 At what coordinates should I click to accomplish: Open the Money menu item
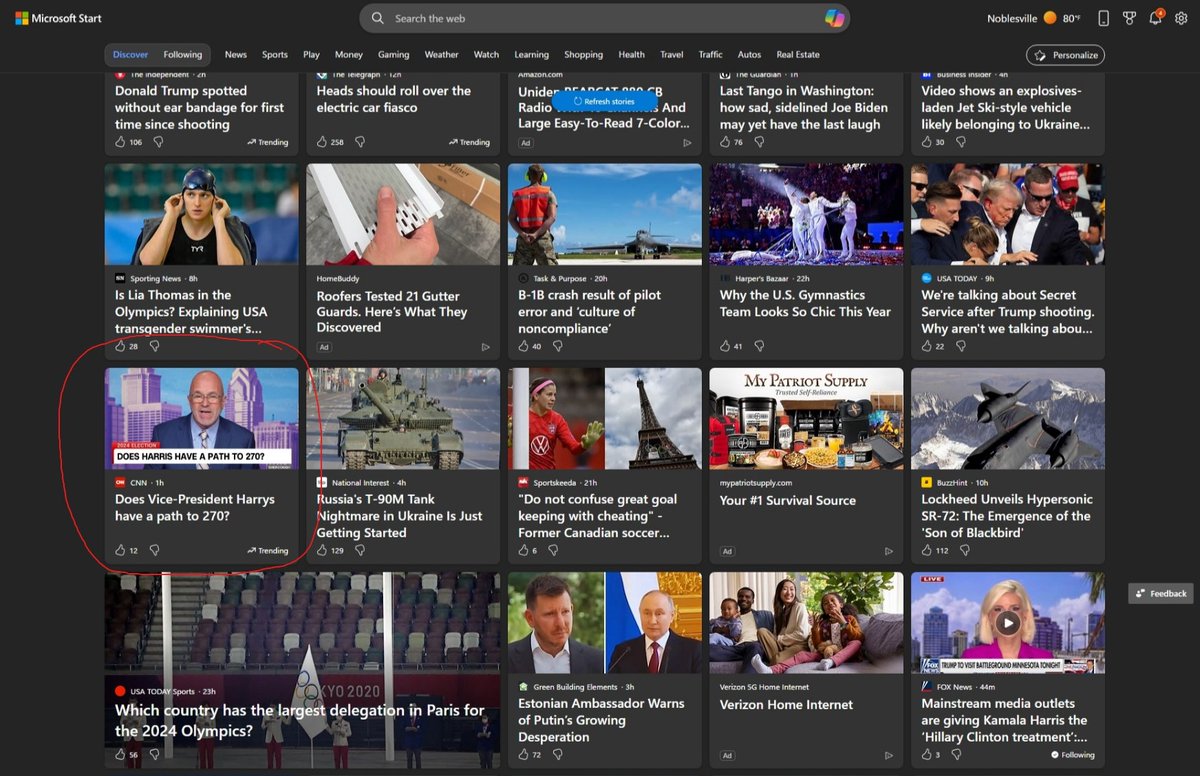tap(349, 55)
